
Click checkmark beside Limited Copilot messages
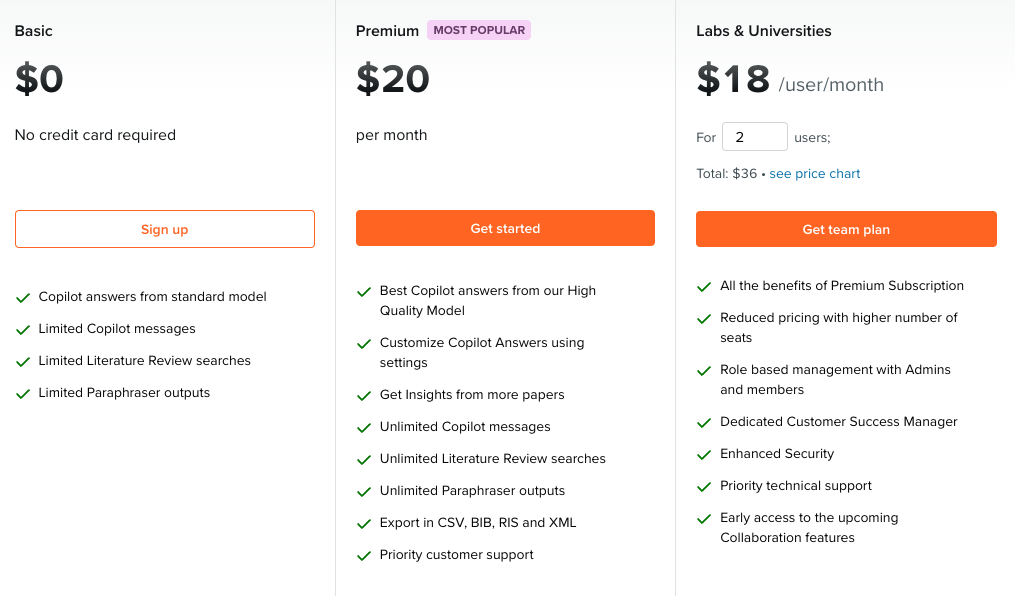click(23, 330)
